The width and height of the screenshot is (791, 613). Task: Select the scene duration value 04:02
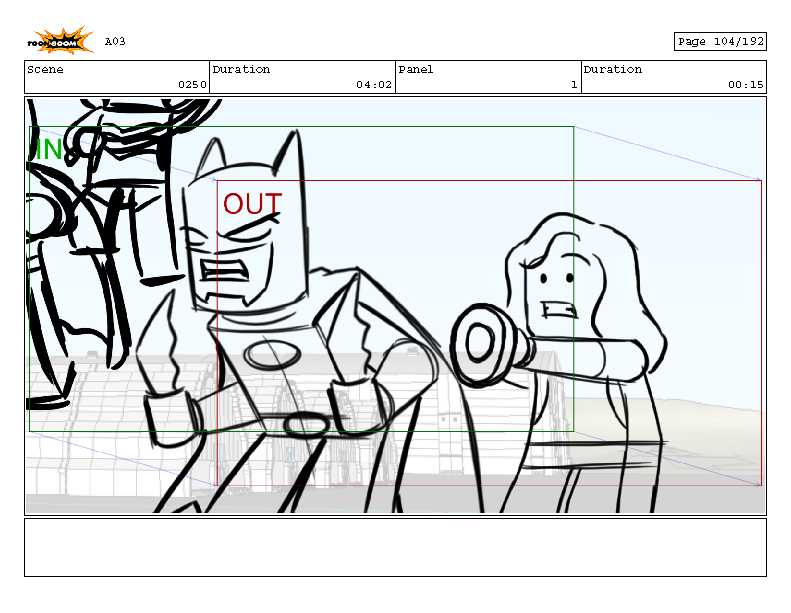click(x=374, y=85)
